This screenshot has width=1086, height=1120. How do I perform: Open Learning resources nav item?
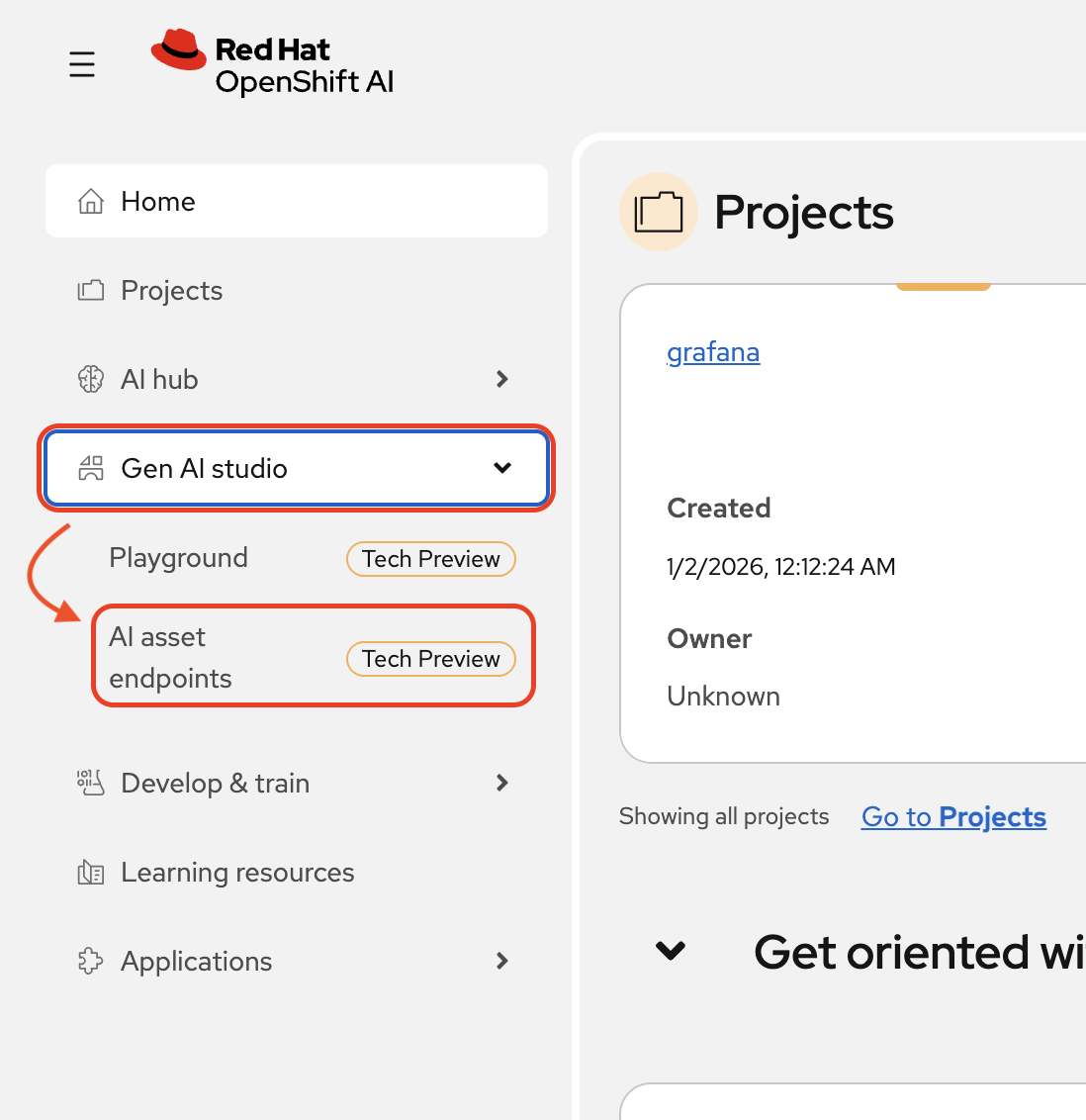click(297, 872)
